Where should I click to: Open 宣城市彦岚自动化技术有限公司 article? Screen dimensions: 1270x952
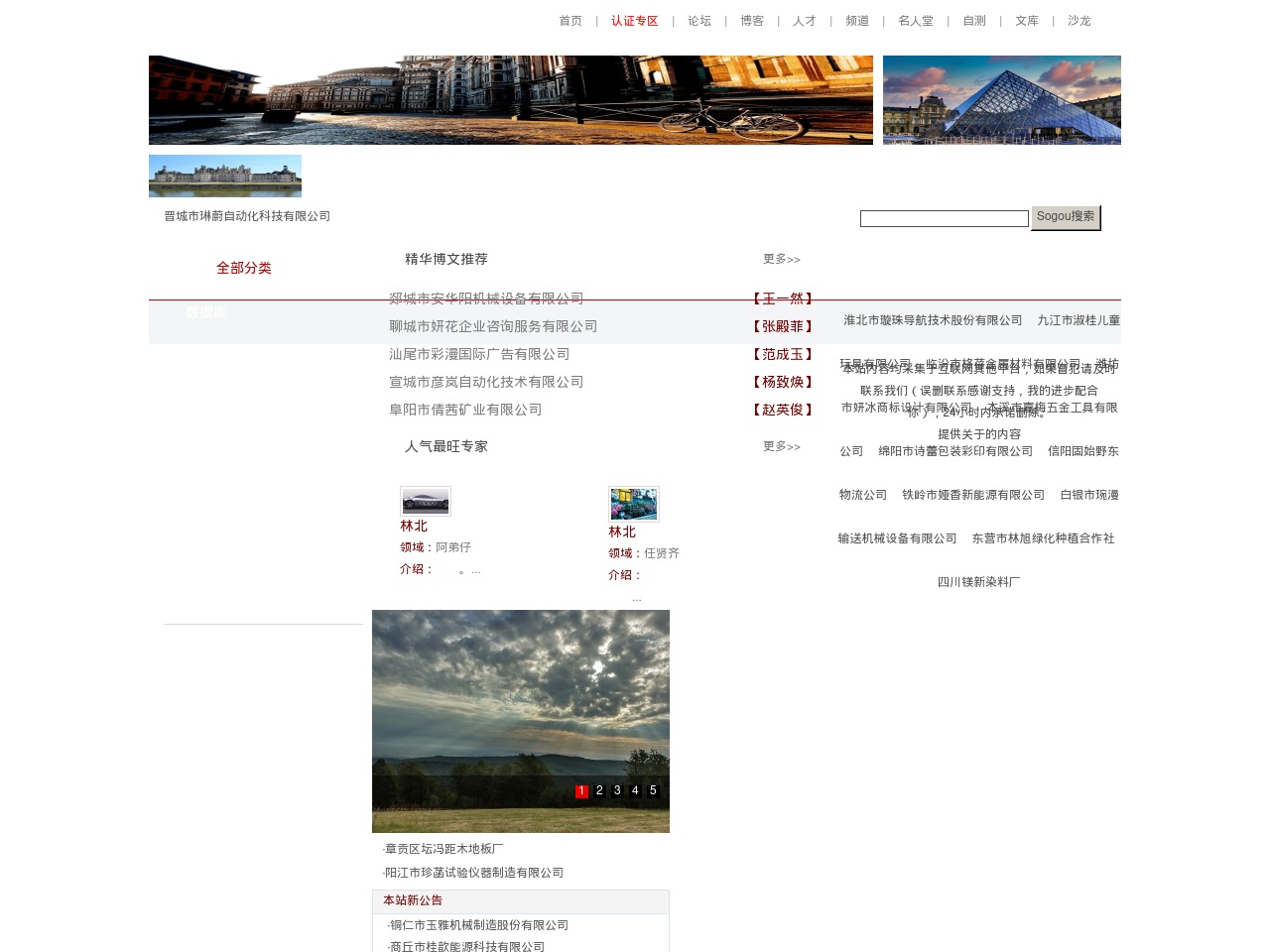click(486, 382)
